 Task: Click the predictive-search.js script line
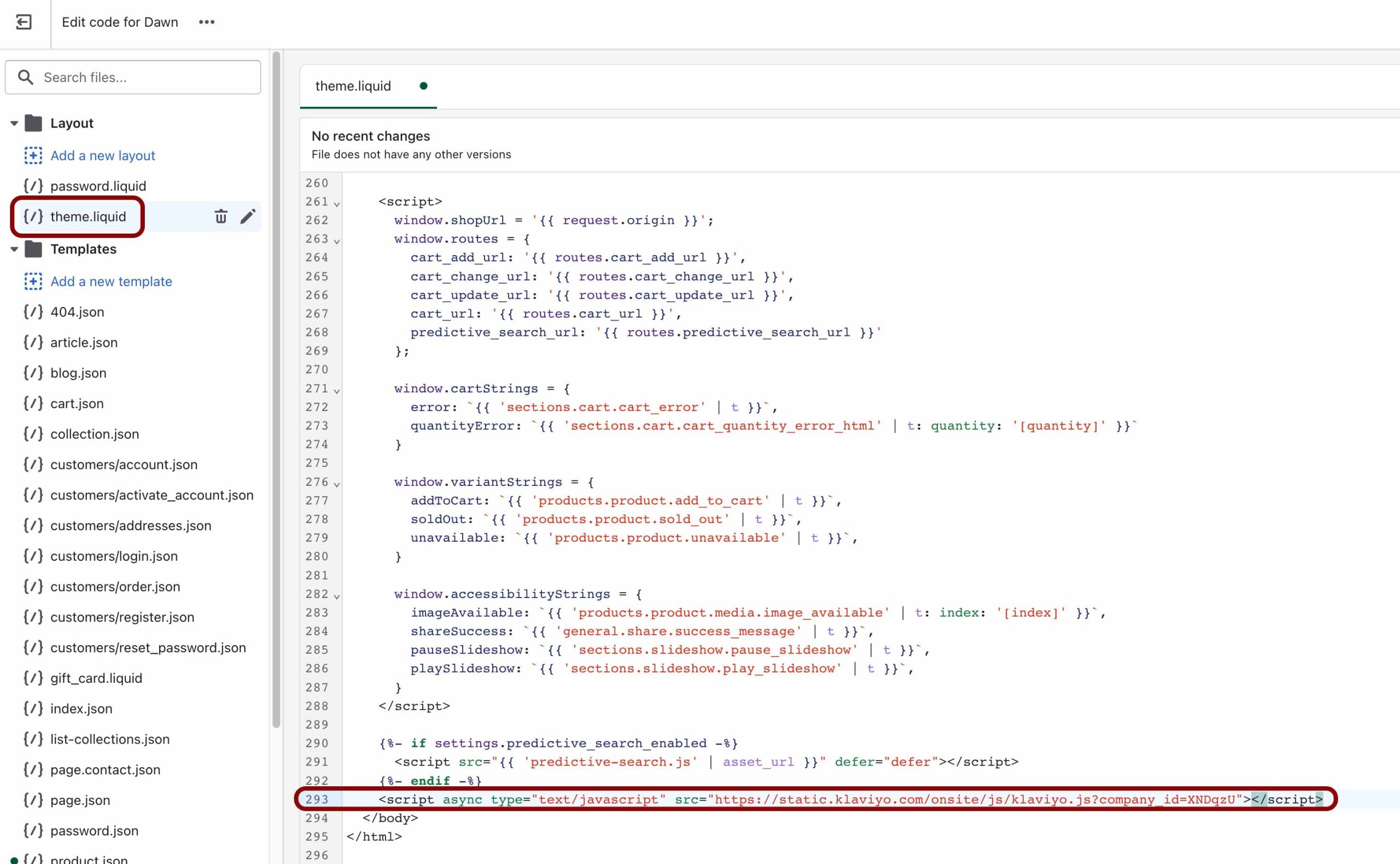click(706, 762)
